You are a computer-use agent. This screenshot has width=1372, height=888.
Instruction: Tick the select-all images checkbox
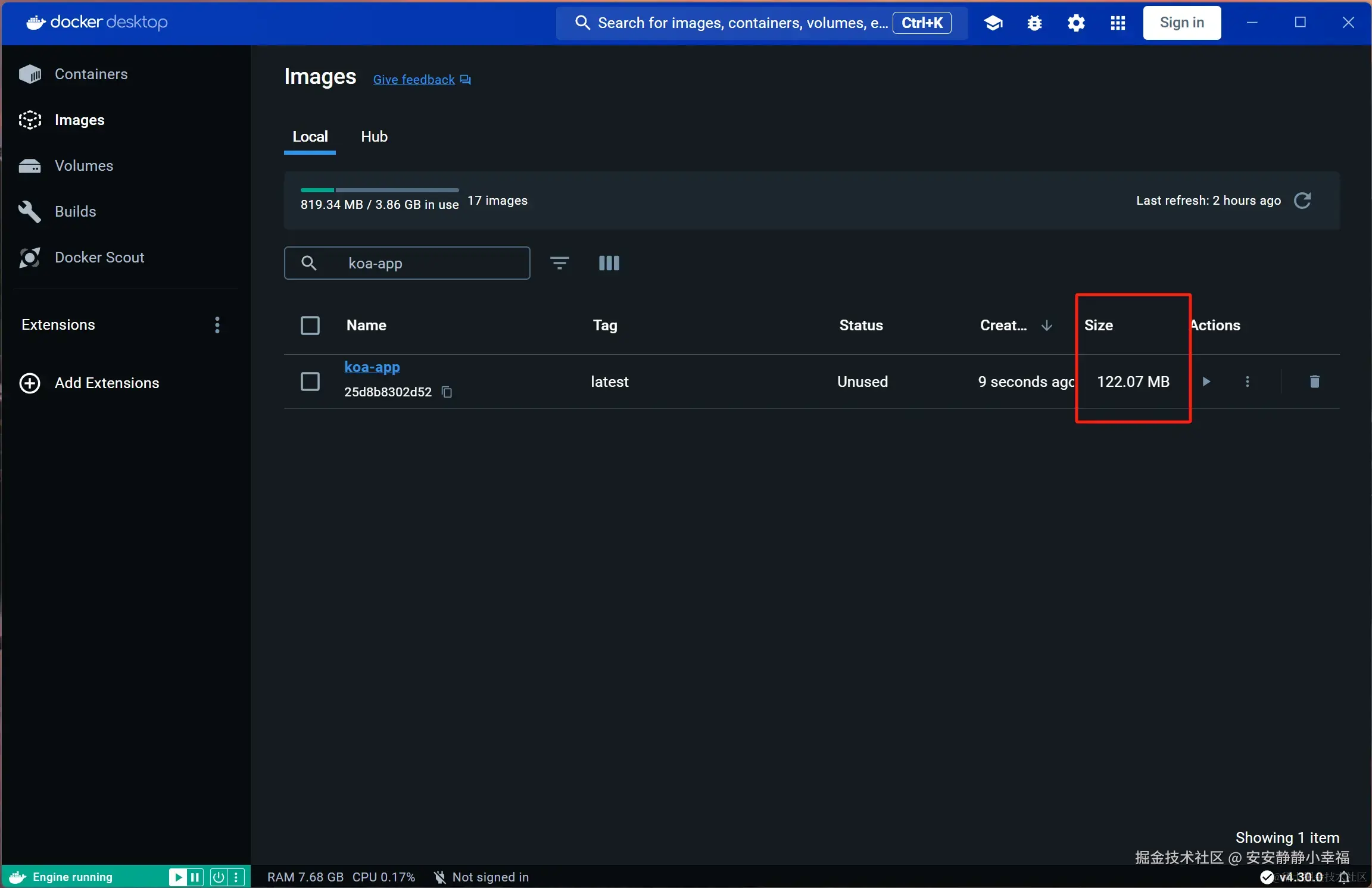(310, 325)
